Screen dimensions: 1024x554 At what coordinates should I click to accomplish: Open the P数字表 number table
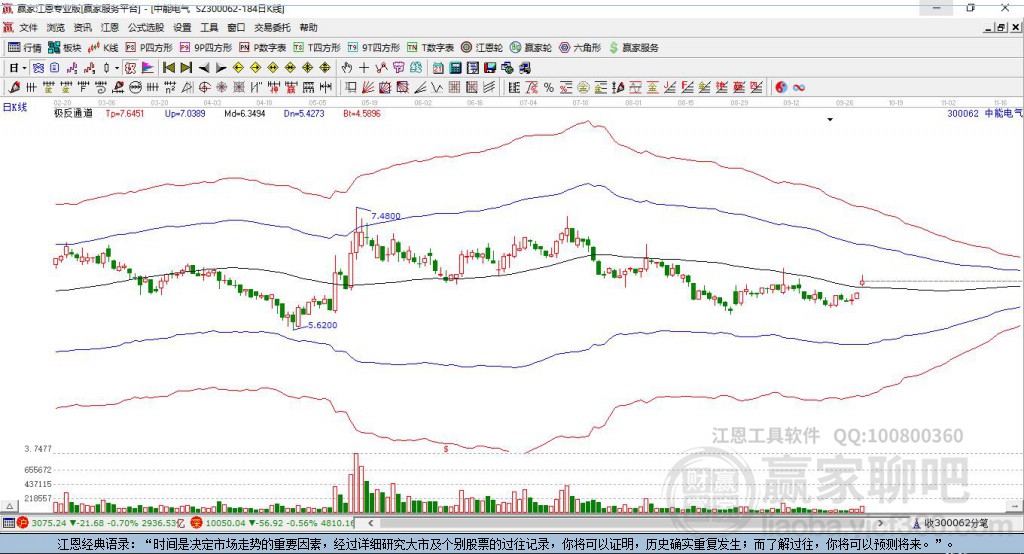[x=263, y=48]
